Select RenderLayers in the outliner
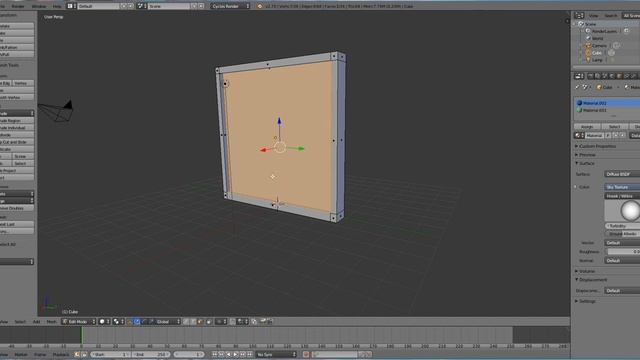The image size is (640, 360). point(604,31)
